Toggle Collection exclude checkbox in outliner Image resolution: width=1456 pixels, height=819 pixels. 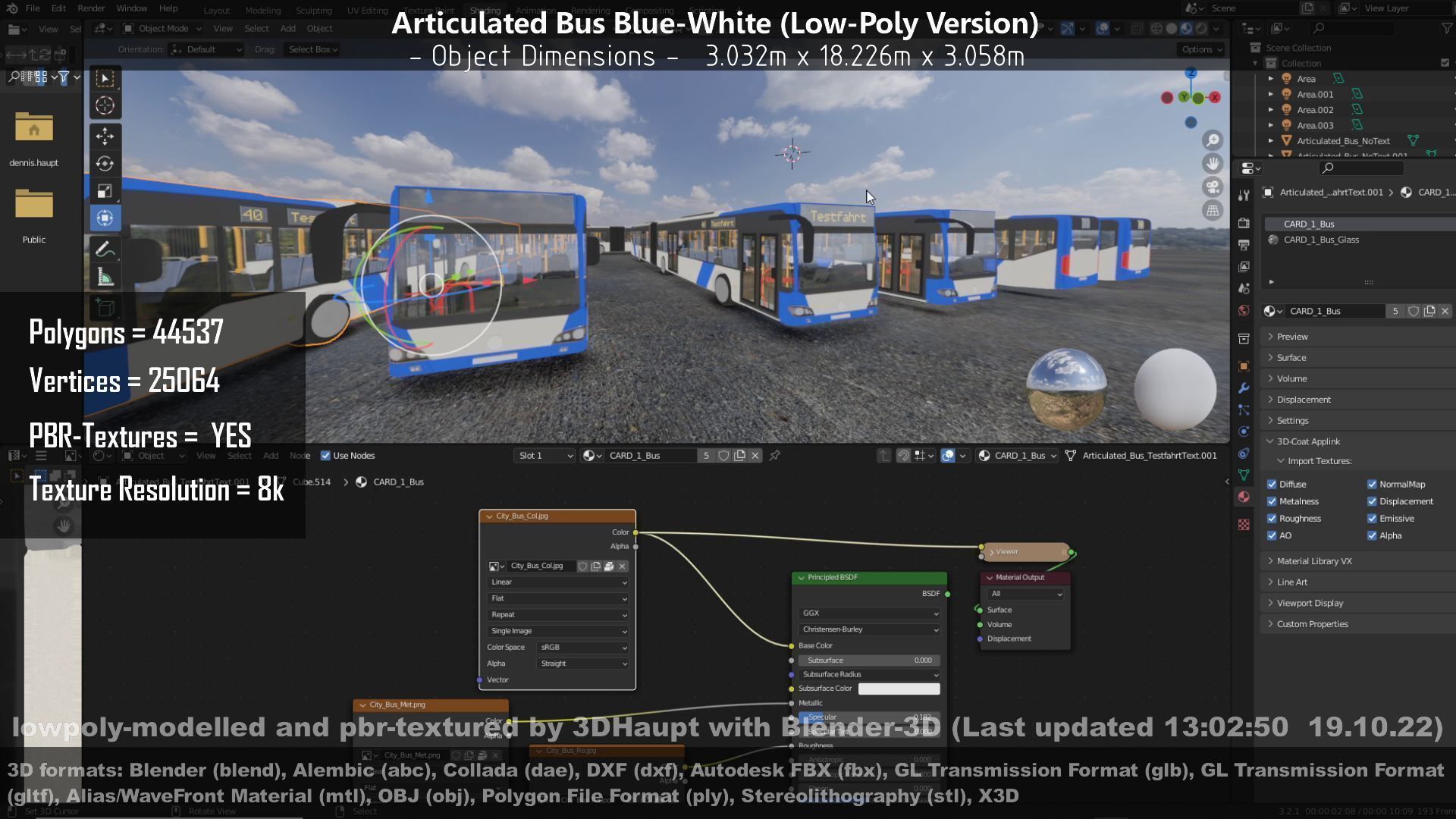pyautogui.click(x=1444, y=63)
